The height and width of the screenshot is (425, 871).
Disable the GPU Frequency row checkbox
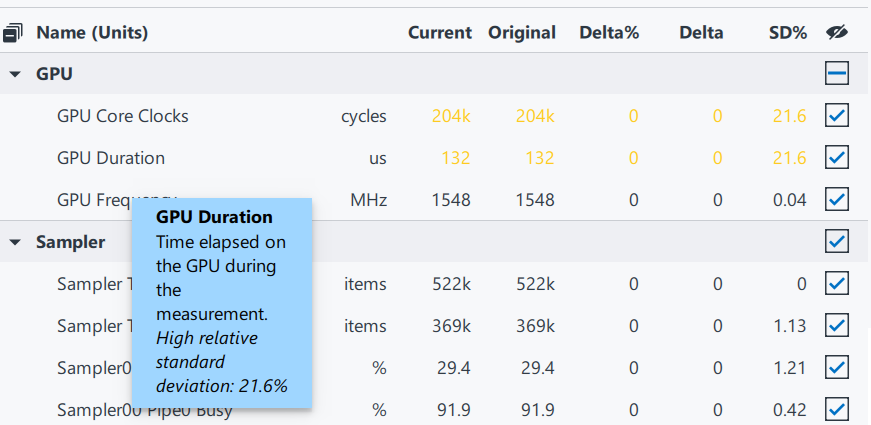837,200
